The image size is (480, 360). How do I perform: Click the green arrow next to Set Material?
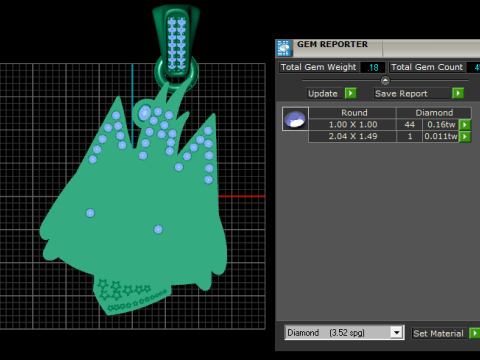(x=475, y=333)
